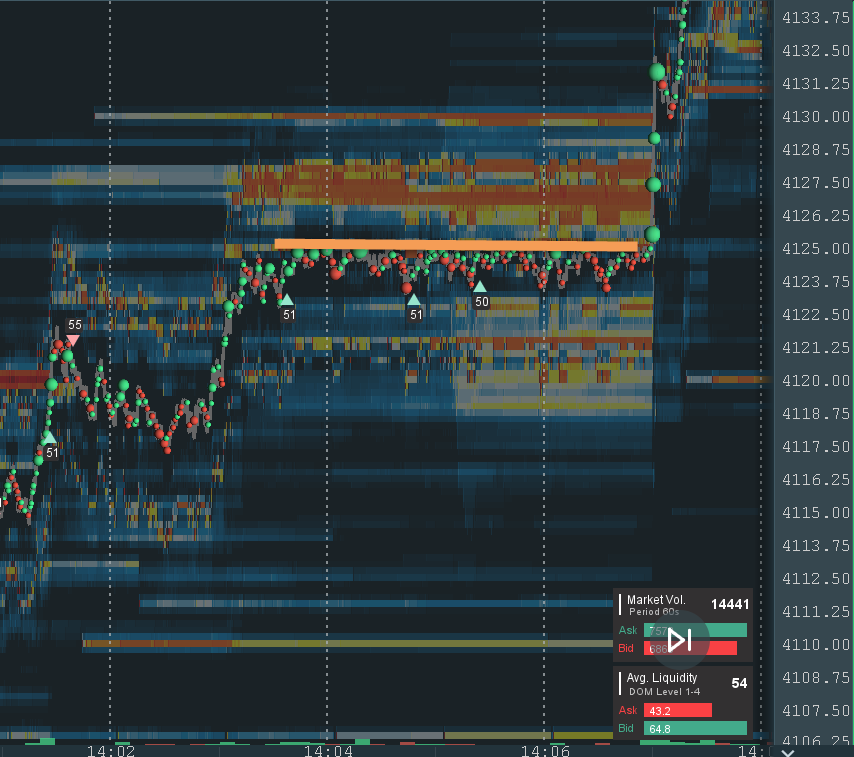The image size is (854, 757).
Task: Click the large green volume dot near 4127.50
Action: (x=654, y=184)
